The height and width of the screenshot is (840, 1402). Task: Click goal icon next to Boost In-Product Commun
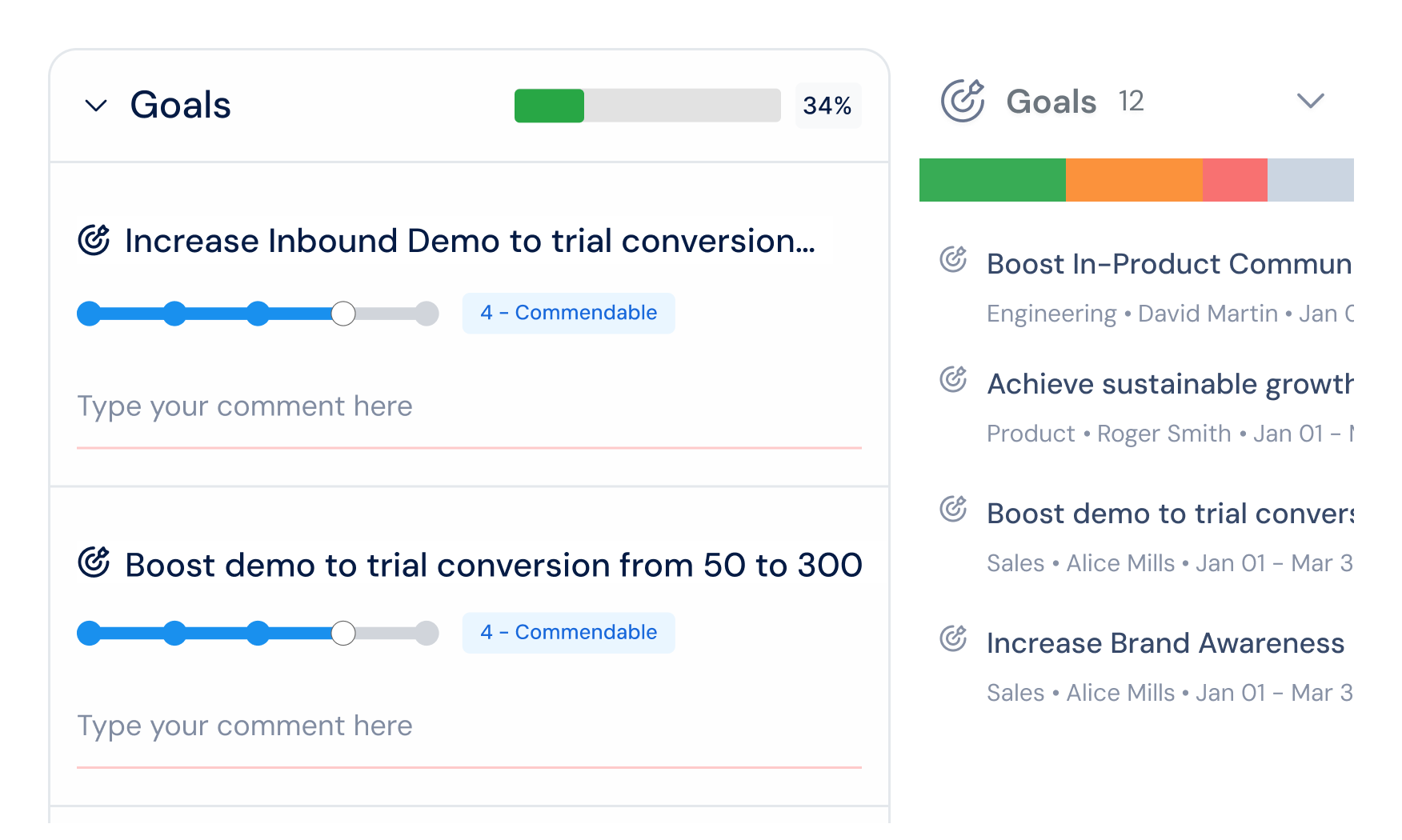(953, 259)
